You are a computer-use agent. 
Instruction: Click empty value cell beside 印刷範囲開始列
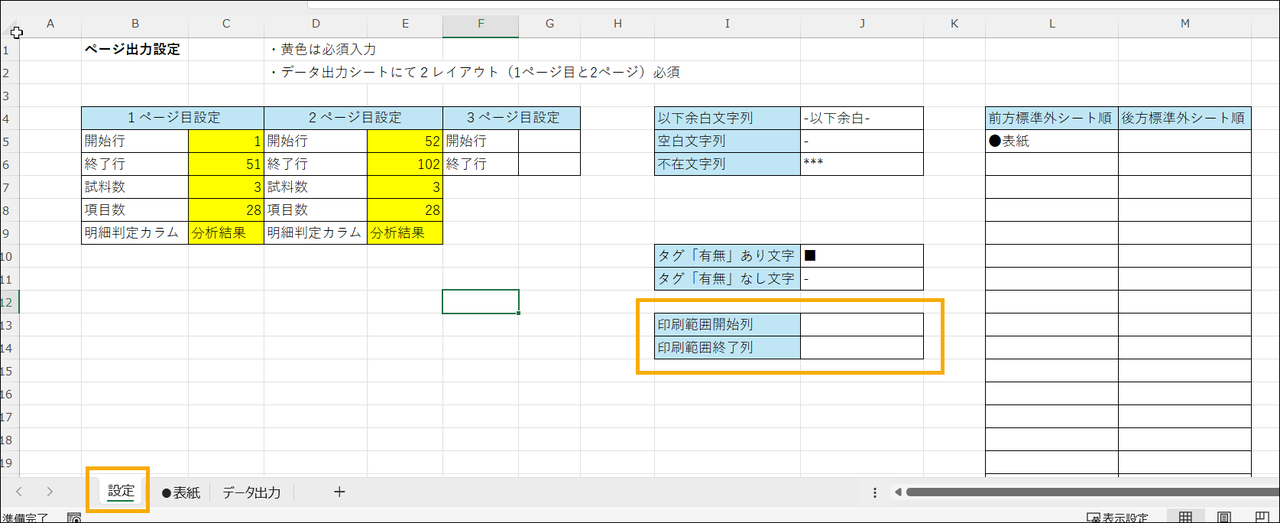coord(862,325)
